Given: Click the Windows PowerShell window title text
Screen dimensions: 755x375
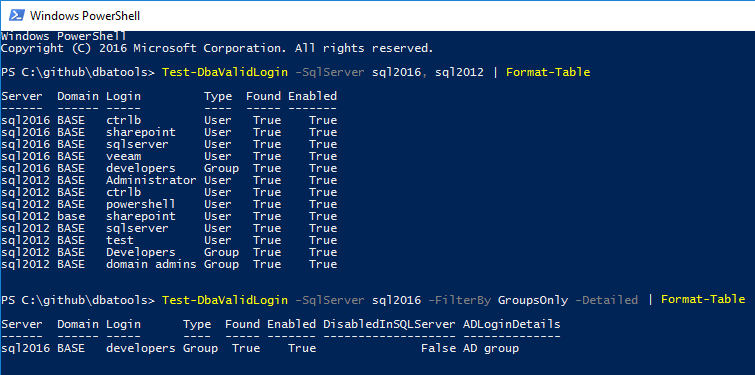Looking at the screenshot, I should coord(85,16).
